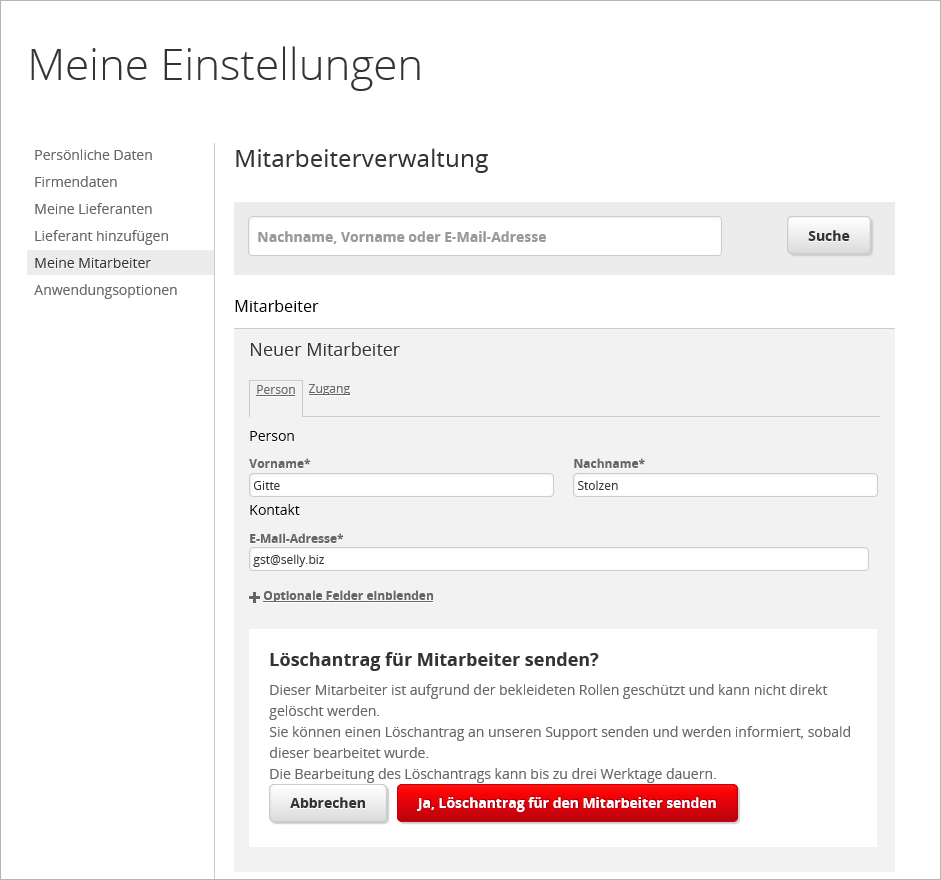Viewport: 941px width, 880px height.
Task: Open the Meine Lieferanten section
Action: click(x=93, y=209)
